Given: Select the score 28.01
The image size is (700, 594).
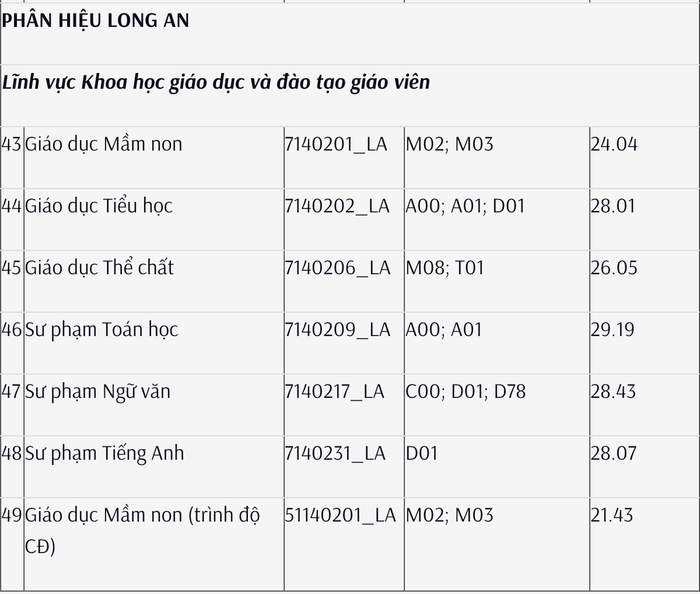Looking at the screenshot, I should click(x=613, y=206).
